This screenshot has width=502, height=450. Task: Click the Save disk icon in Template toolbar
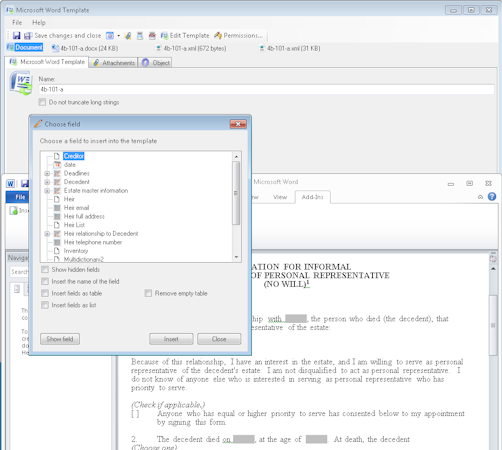point(16,35)
